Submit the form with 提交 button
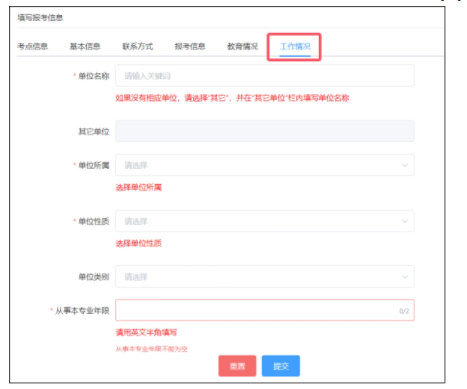The height and width of the screenshot is (389, 467). point(281,366)
